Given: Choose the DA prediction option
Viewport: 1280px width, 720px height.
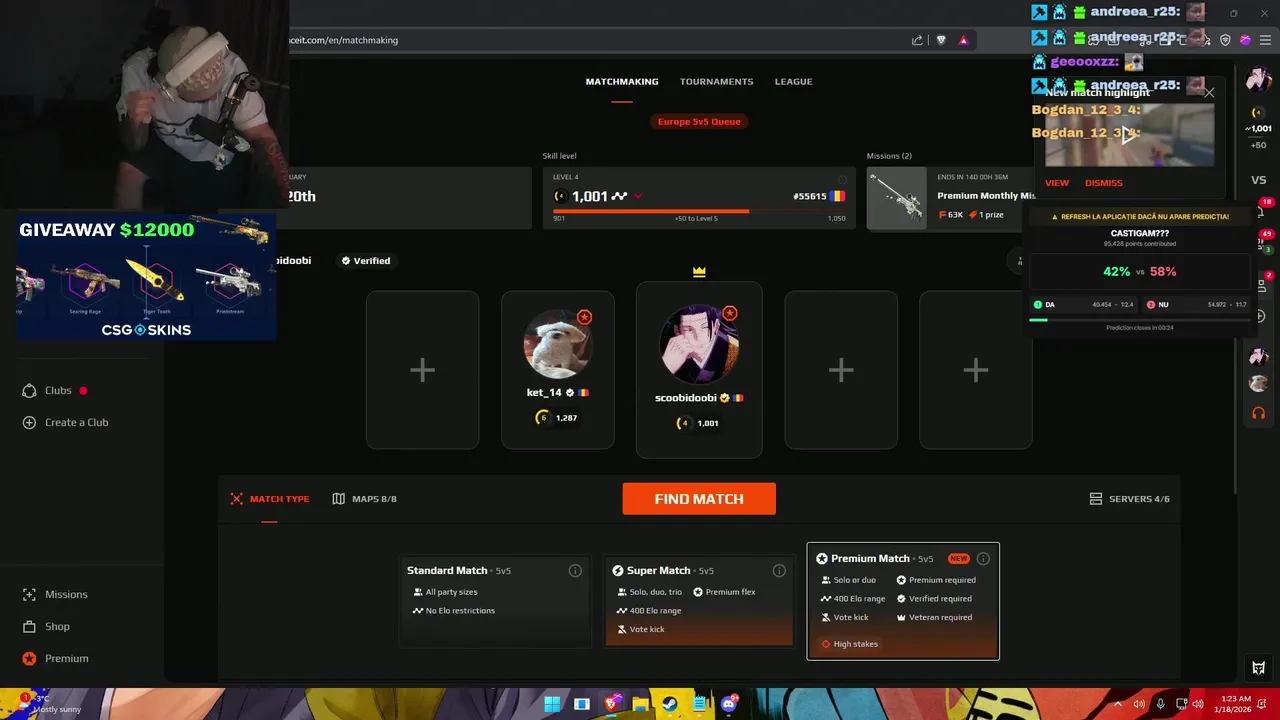Looking at the screenshot, I should click(x=1084, y=304).
